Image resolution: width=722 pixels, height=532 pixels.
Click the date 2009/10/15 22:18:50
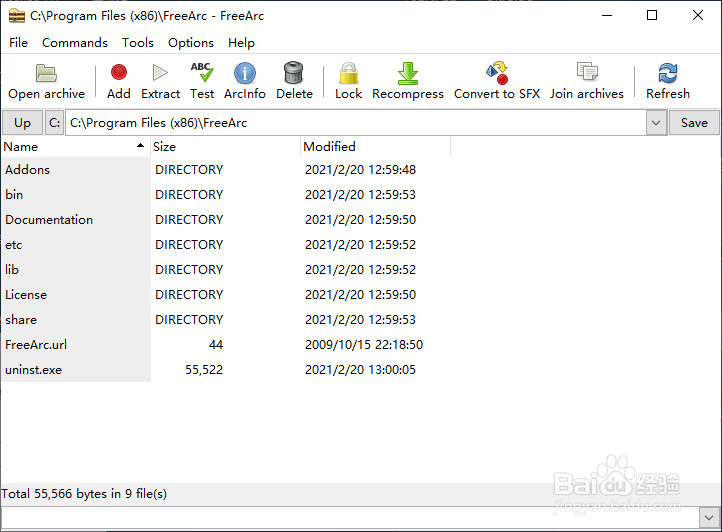tap(364, 345)
